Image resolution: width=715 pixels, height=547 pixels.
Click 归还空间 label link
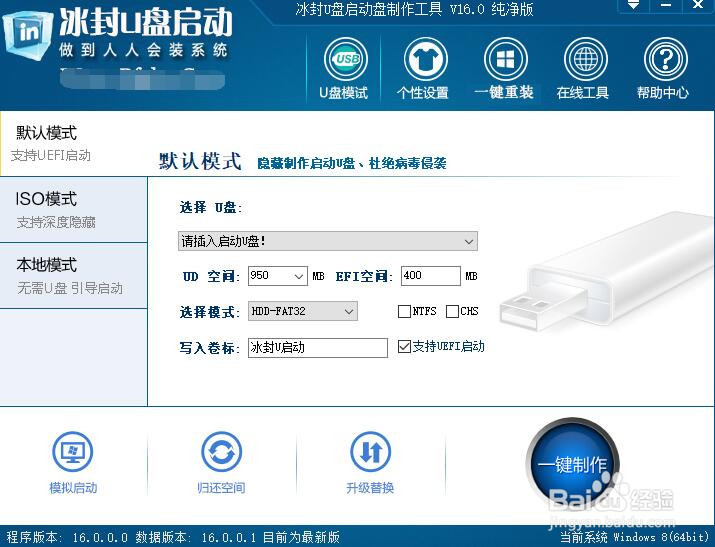(x=222, y=488)
